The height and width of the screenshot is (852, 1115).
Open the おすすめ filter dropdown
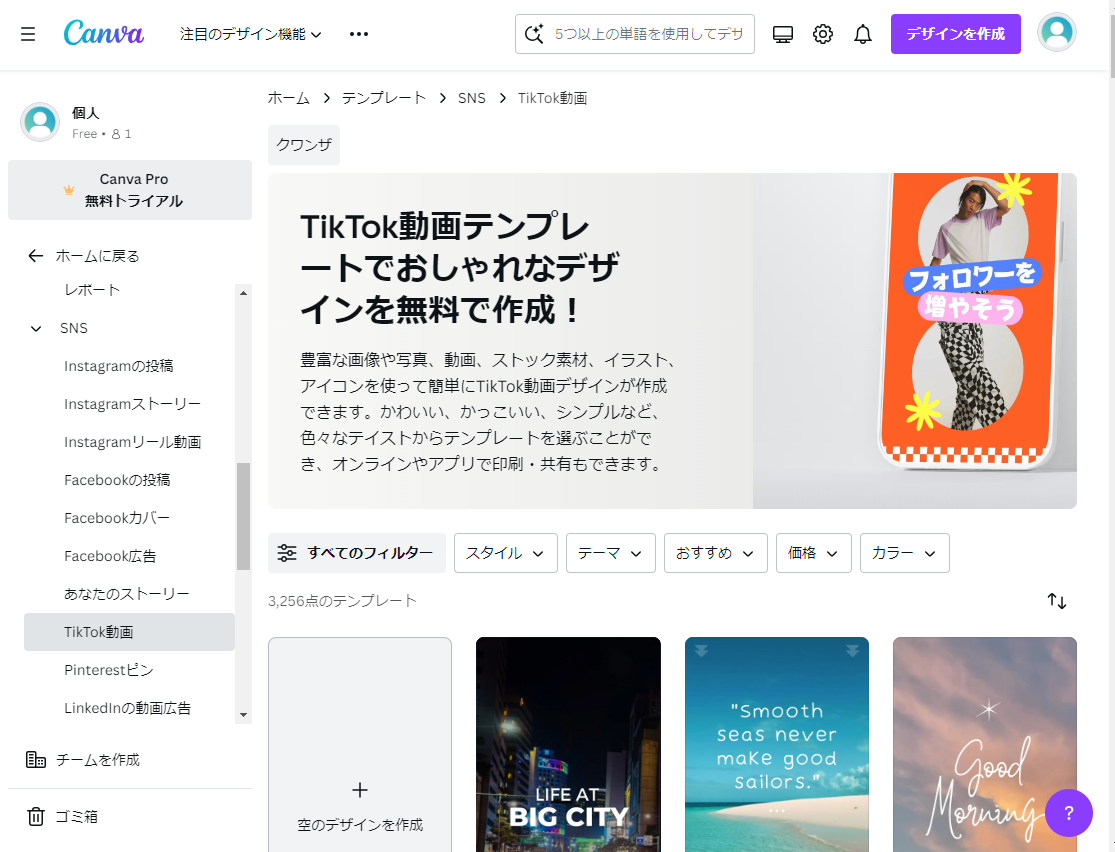715,553
